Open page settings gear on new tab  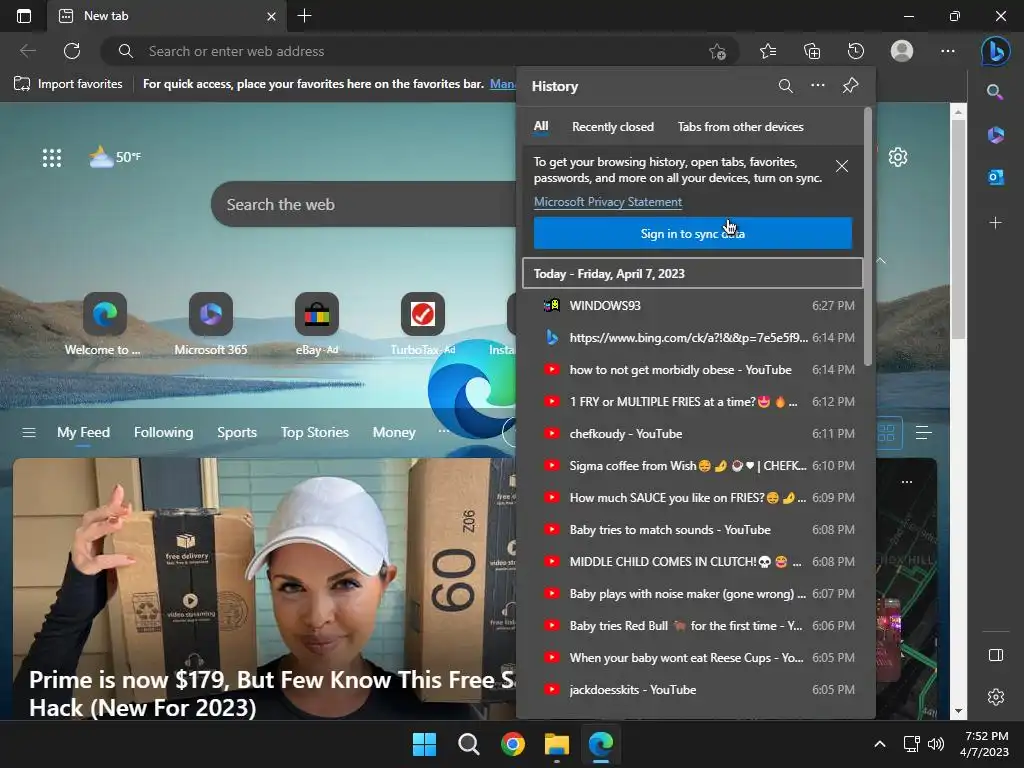898,157
